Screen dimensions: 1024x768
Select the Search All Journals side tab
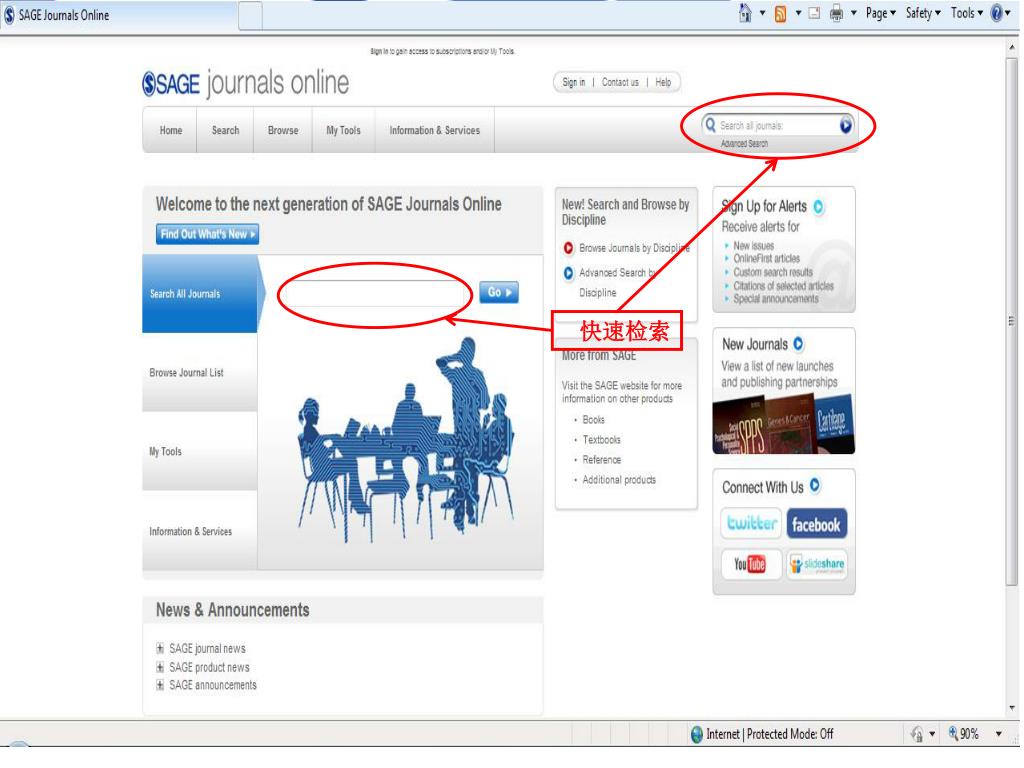pos(200,295)
